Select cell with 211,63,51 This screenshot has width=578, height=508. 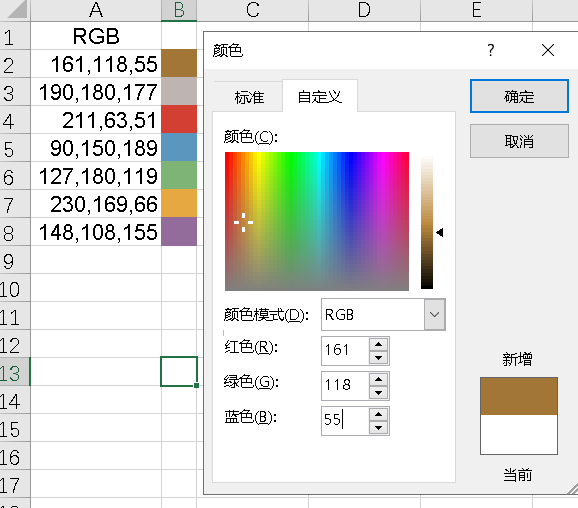[x=96, y=119]
